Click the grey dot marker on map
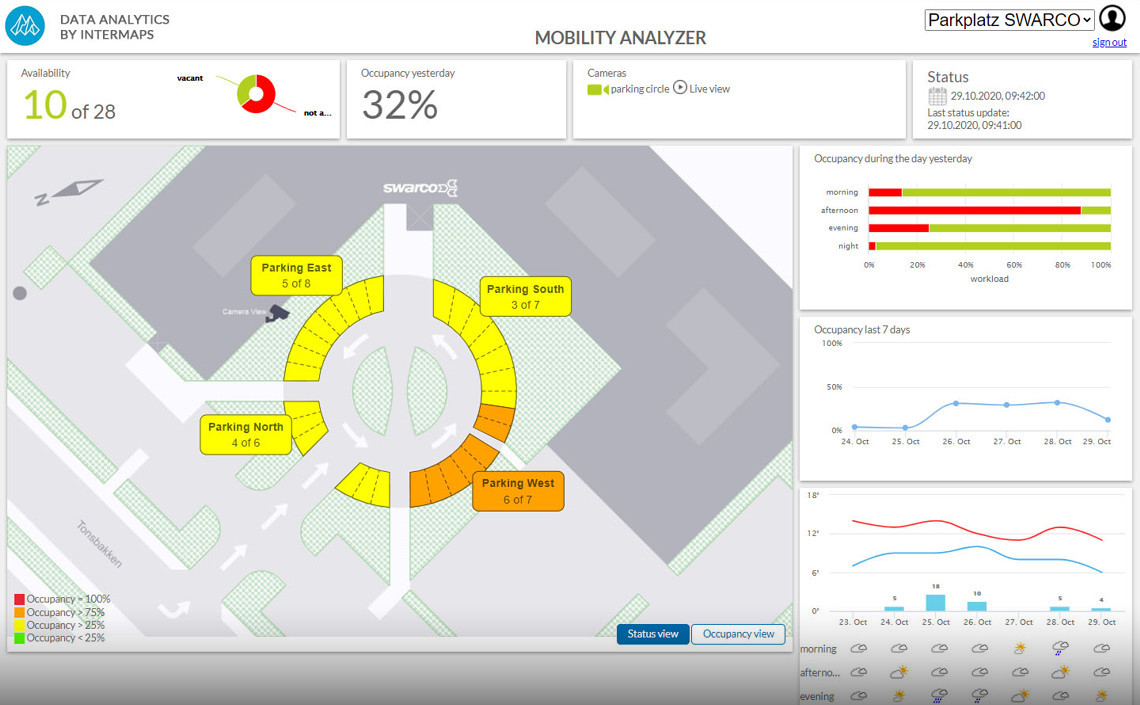The height and width of the screenshot is (705, 1140). [20, 293]
